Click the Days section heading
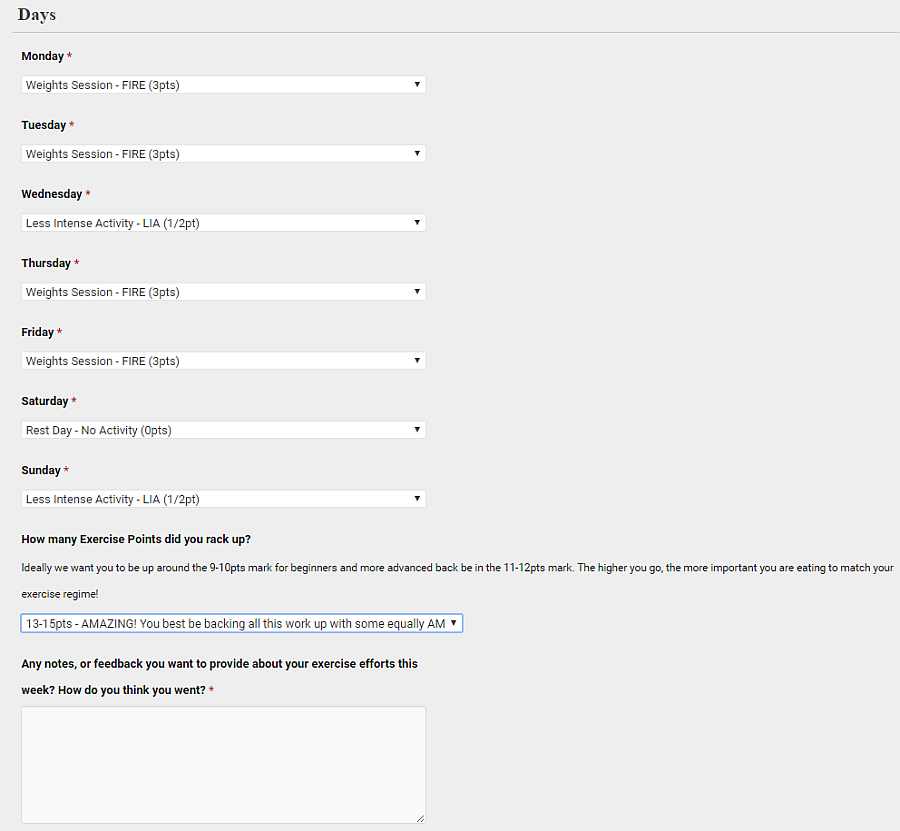900x831 pixels. click(x=37, y=15)
